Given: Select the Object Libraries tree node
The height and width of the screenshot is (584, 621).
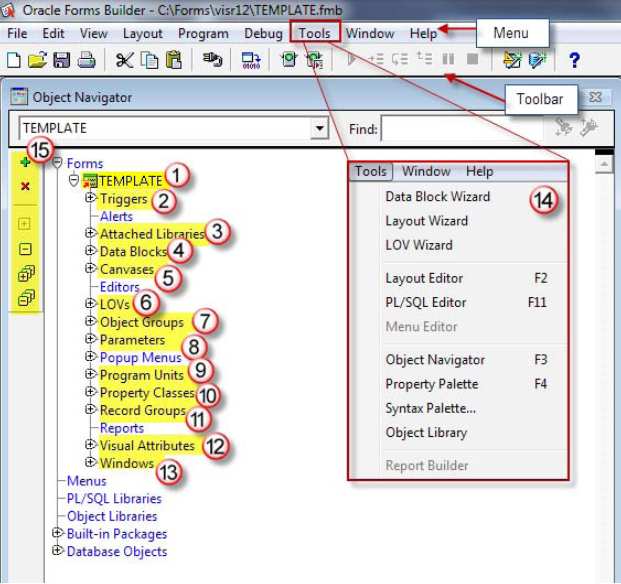Looking at the screenshot, I should click(112, 516).
